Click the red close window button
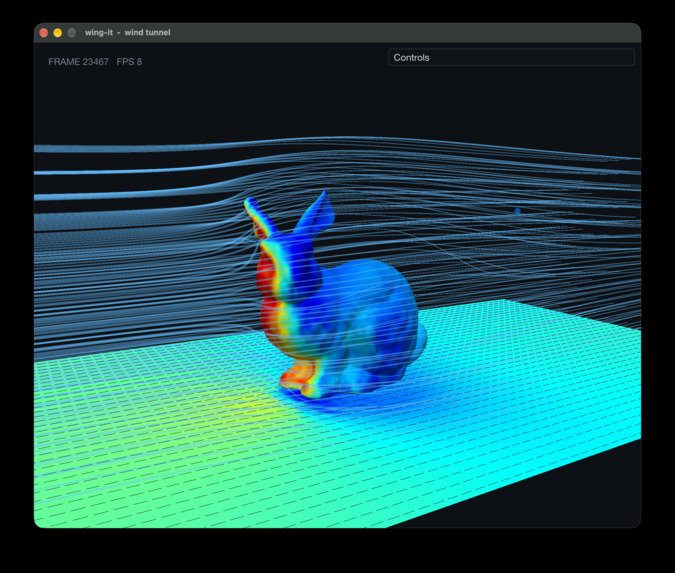 (x=43, y=33)
